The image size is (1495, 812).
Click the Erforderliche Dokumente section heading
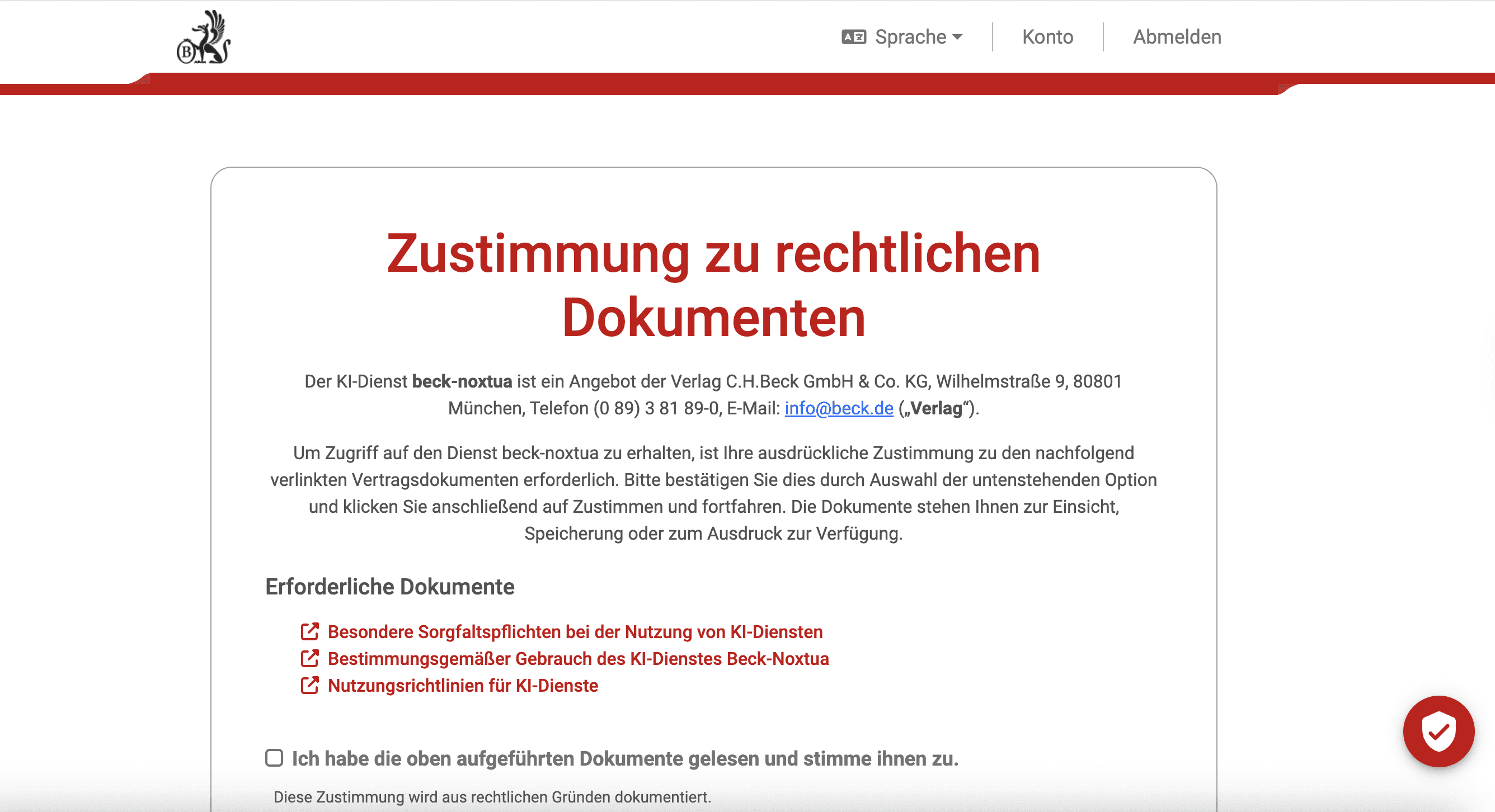(389, 587)
